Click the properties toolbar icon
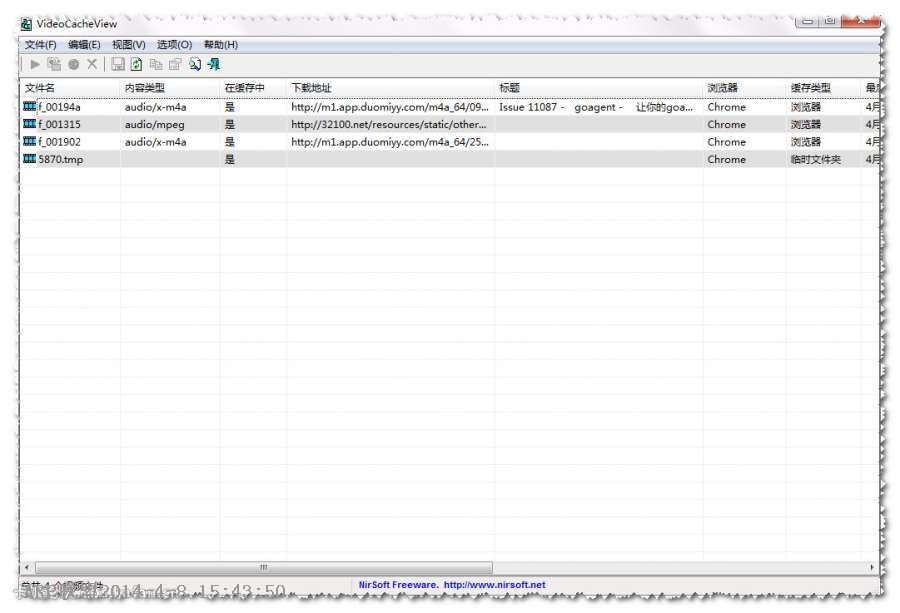This screenshot has height=613, width=900. (175, 64)
